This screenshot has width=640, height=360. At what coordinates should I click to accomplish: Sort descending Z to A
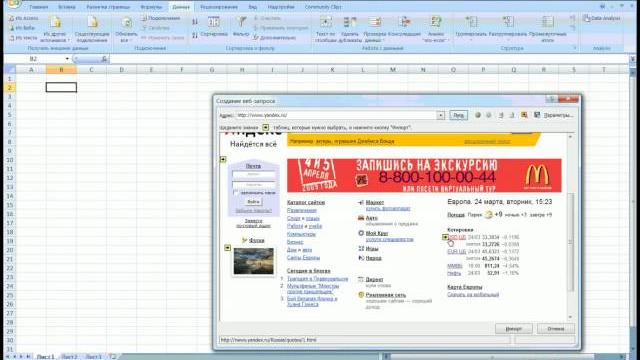pyautogui.click(x=195, y=36)
